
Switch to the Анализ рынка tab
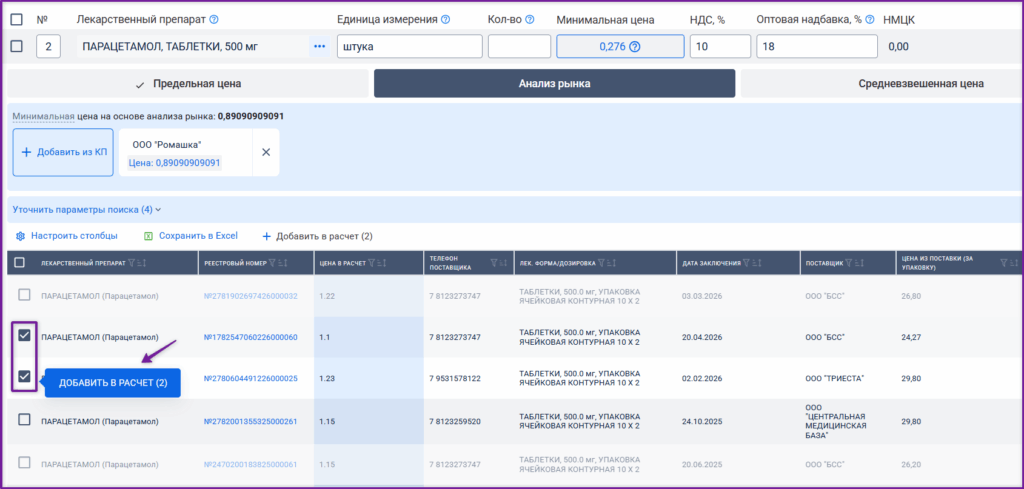554,84
